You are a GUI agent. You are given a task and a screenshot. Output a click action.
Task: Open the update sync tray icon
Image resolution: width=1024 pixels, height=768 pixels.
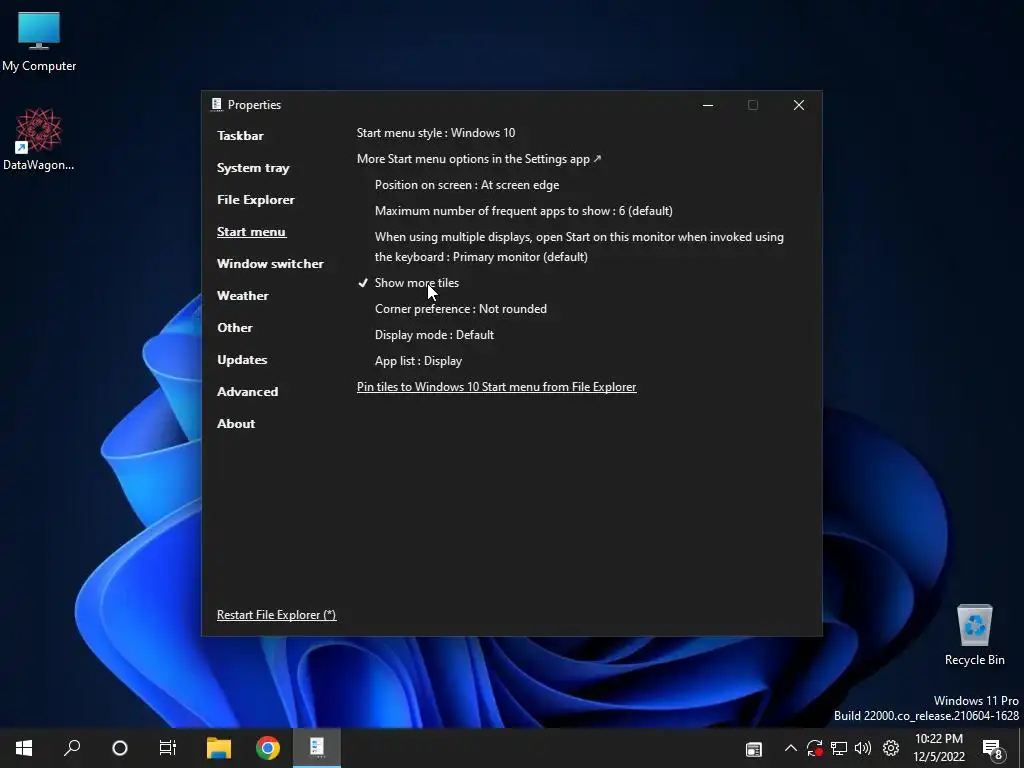point(814,748)
